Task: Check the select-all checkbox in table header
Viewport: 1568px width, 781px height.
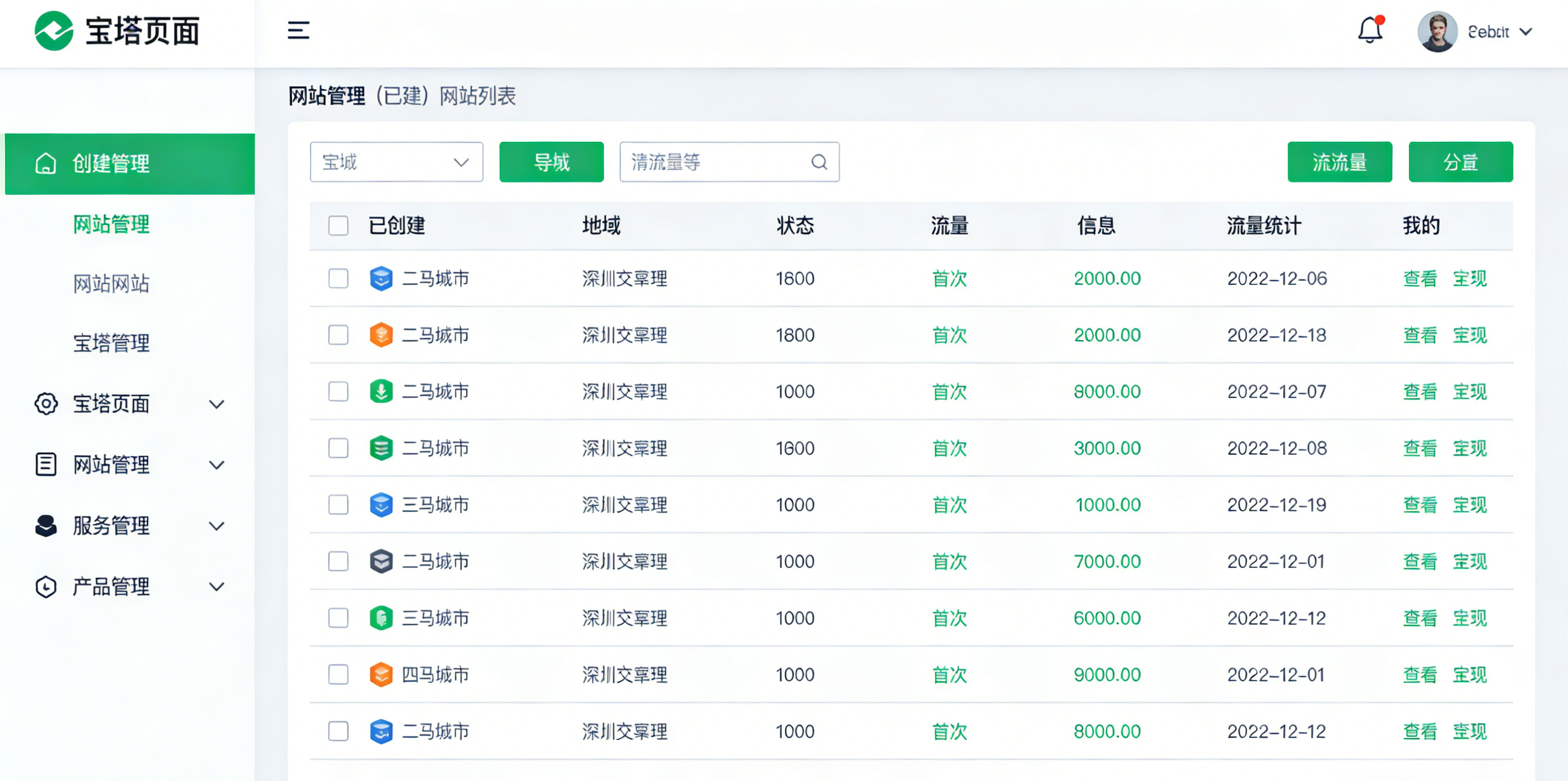Action: [338, 225]
